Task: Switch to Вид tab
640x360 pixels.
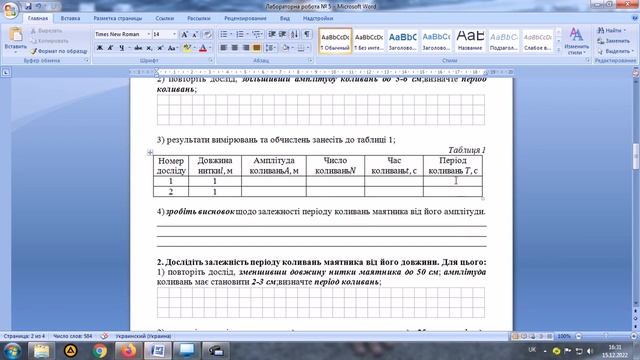Action: click(x=284, y=18)
